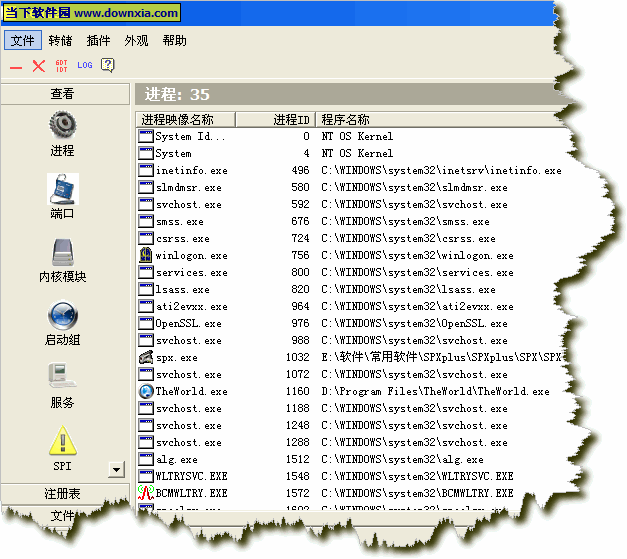Image resolution: width=627 pixels, height=559 pixels.
Task: Select the lsass.exe process row
Action: click(x=350, y=289)
